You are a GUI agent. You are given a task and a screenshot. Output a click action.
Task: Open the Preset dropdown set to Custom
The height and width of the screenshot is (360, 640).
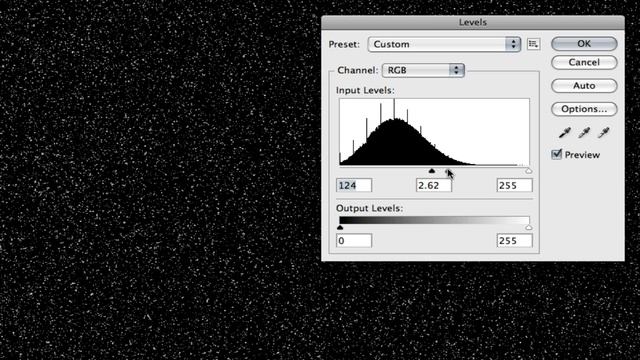point(444,44)
